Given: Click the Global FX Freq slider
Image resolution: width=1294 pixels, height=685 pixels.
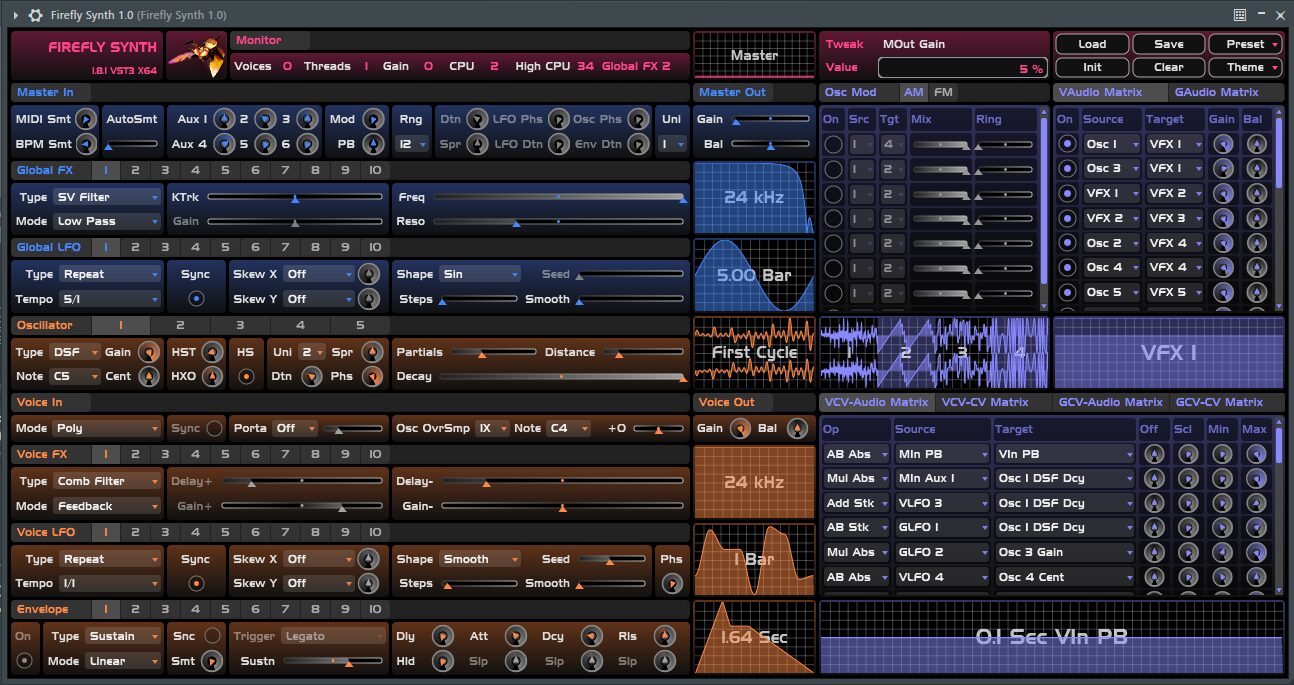Looking at the screenshot, I should 558,197.
